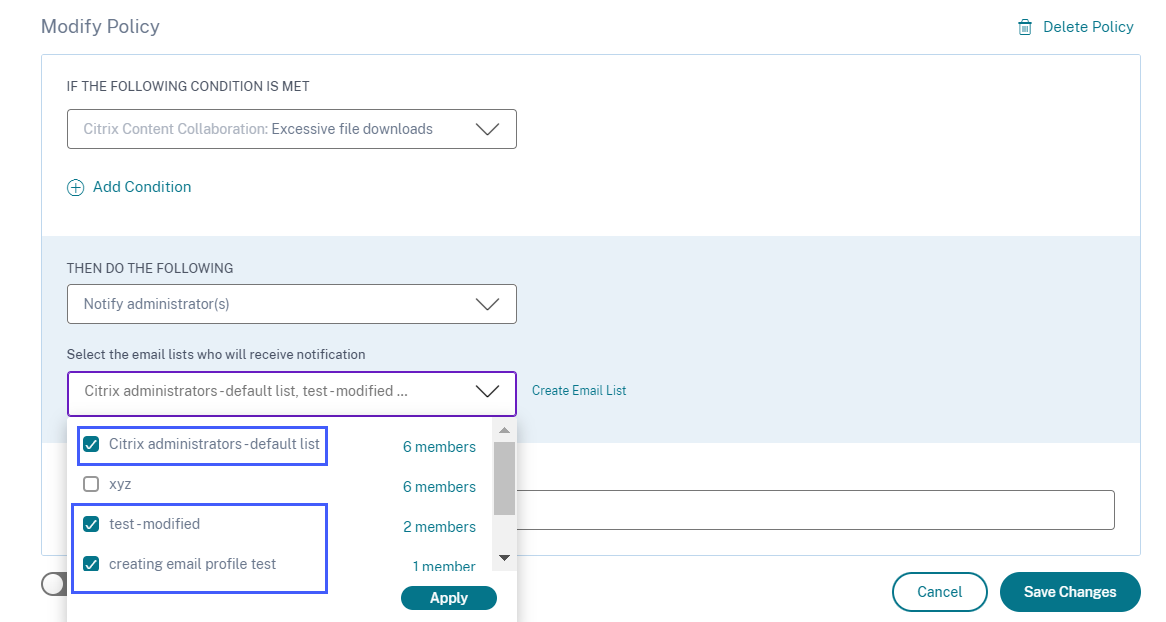Cancel the policy modification
The height and width of the screenshot is (622, 1166).
click(939, 592)
